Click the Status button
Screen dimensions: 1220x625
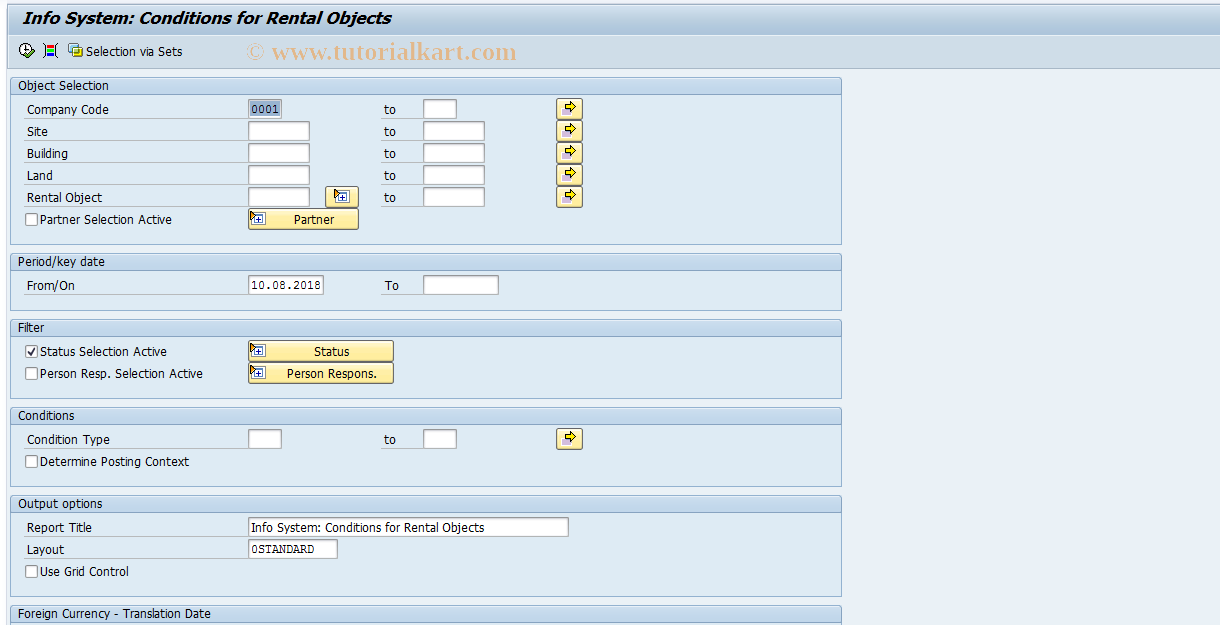point(321,351)
